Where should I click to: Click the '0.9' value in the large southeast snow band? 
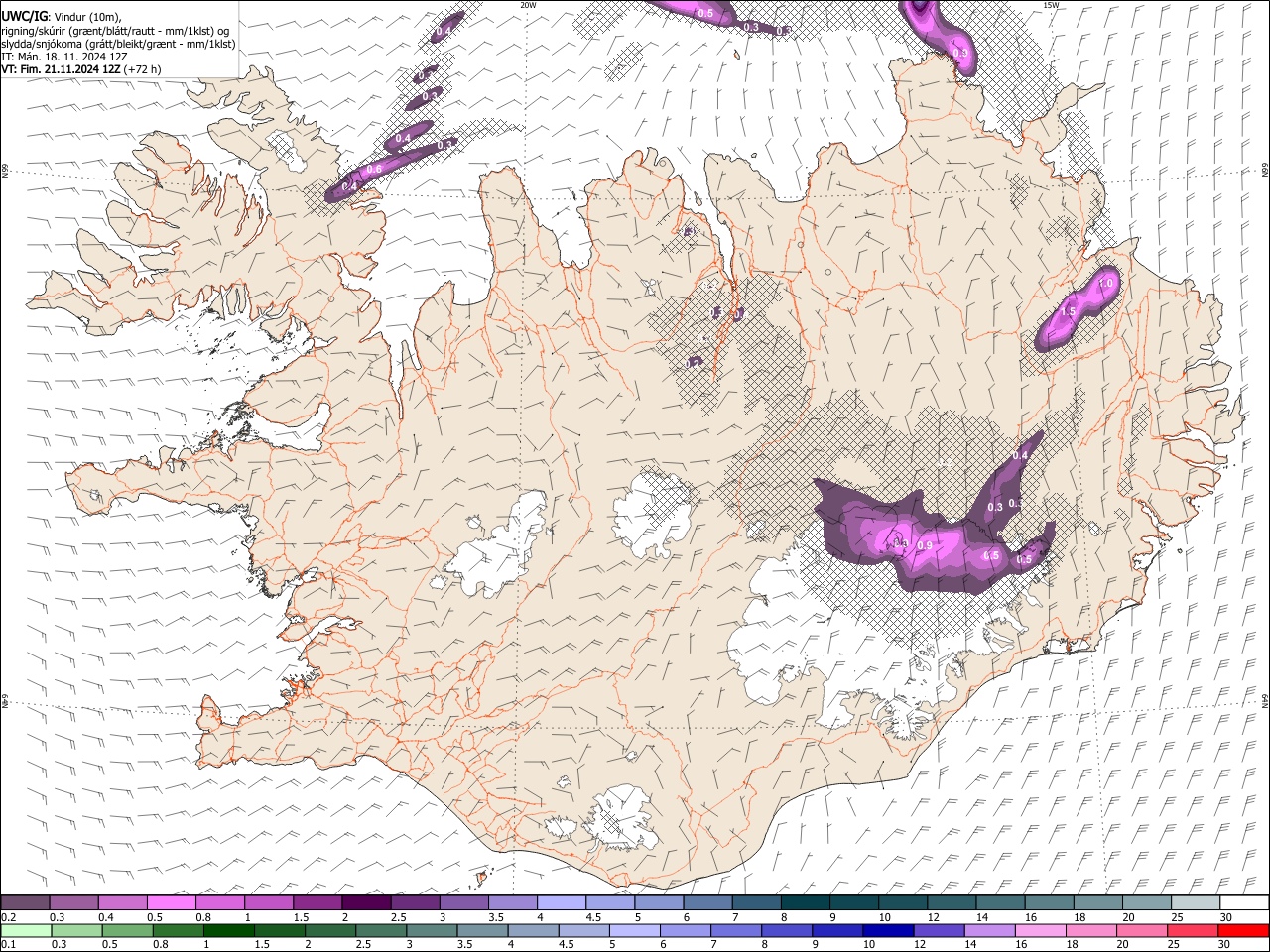tap(925, 546)
